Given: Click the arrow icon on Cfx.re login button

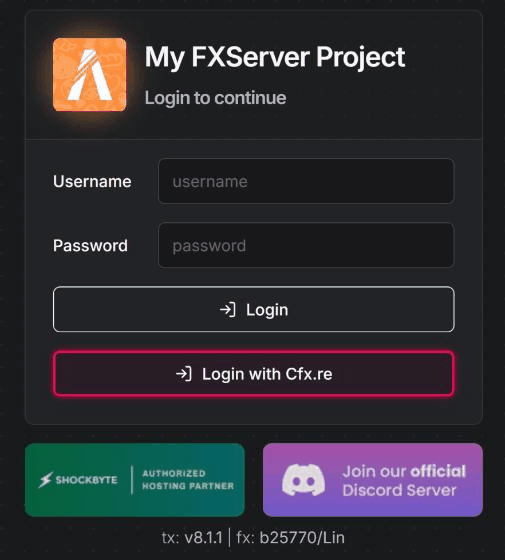Looking at the screenshot, I should tap(184, 374).
